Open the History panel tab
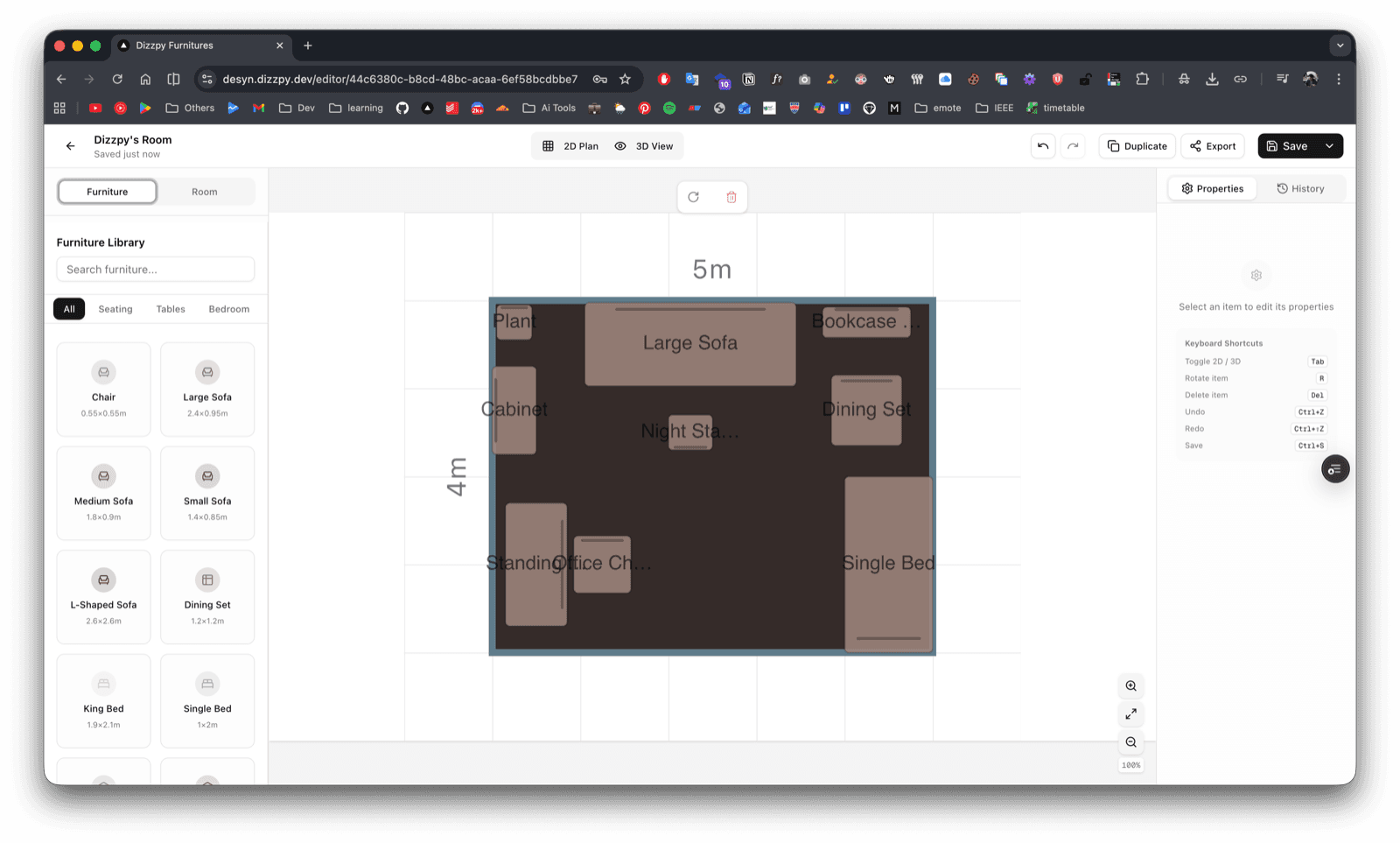Viewport: 1400px width, 843px height. pyautogui.click(x=1300, y=188)
